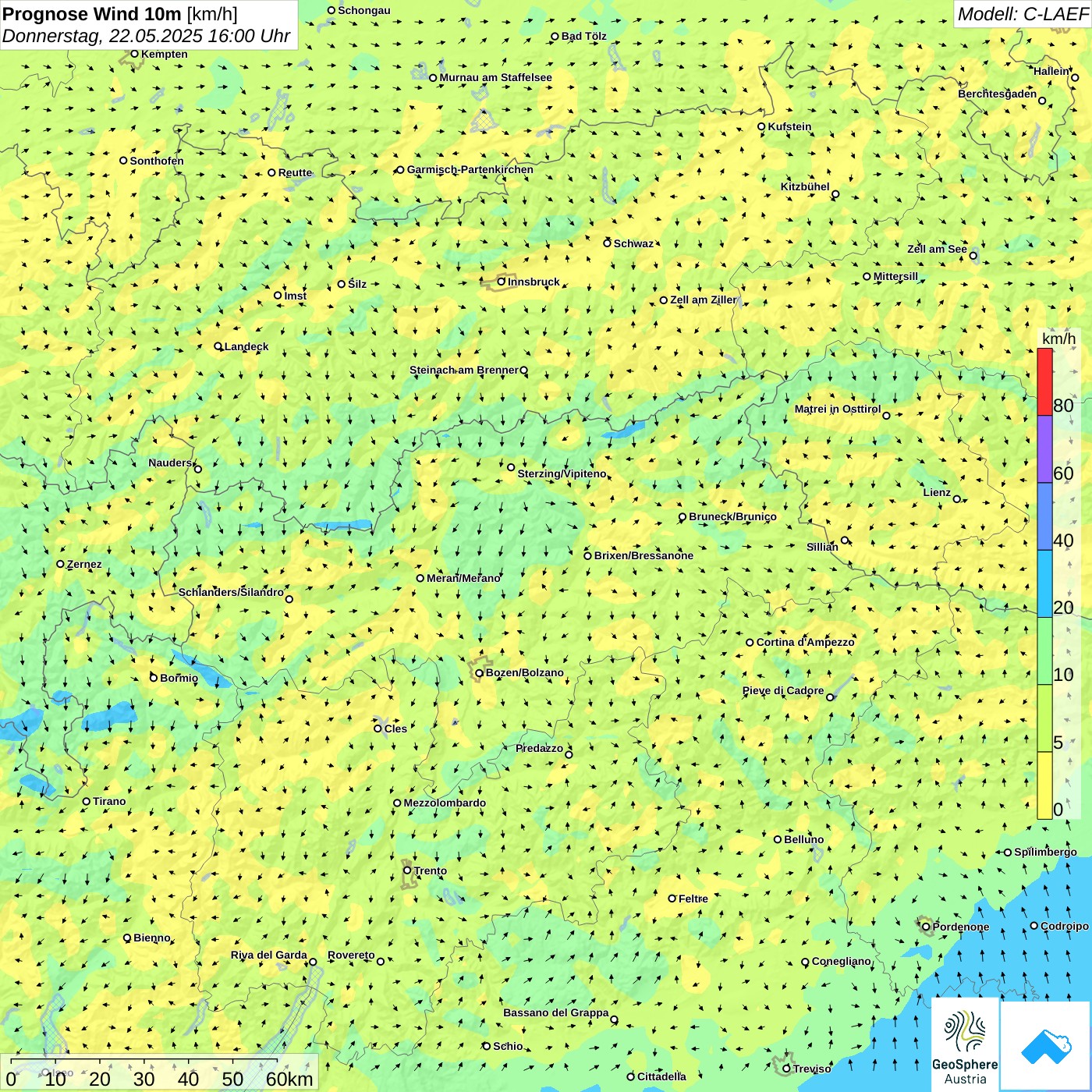Click the 'km/h' legend unit label

tap(1058, 339)
